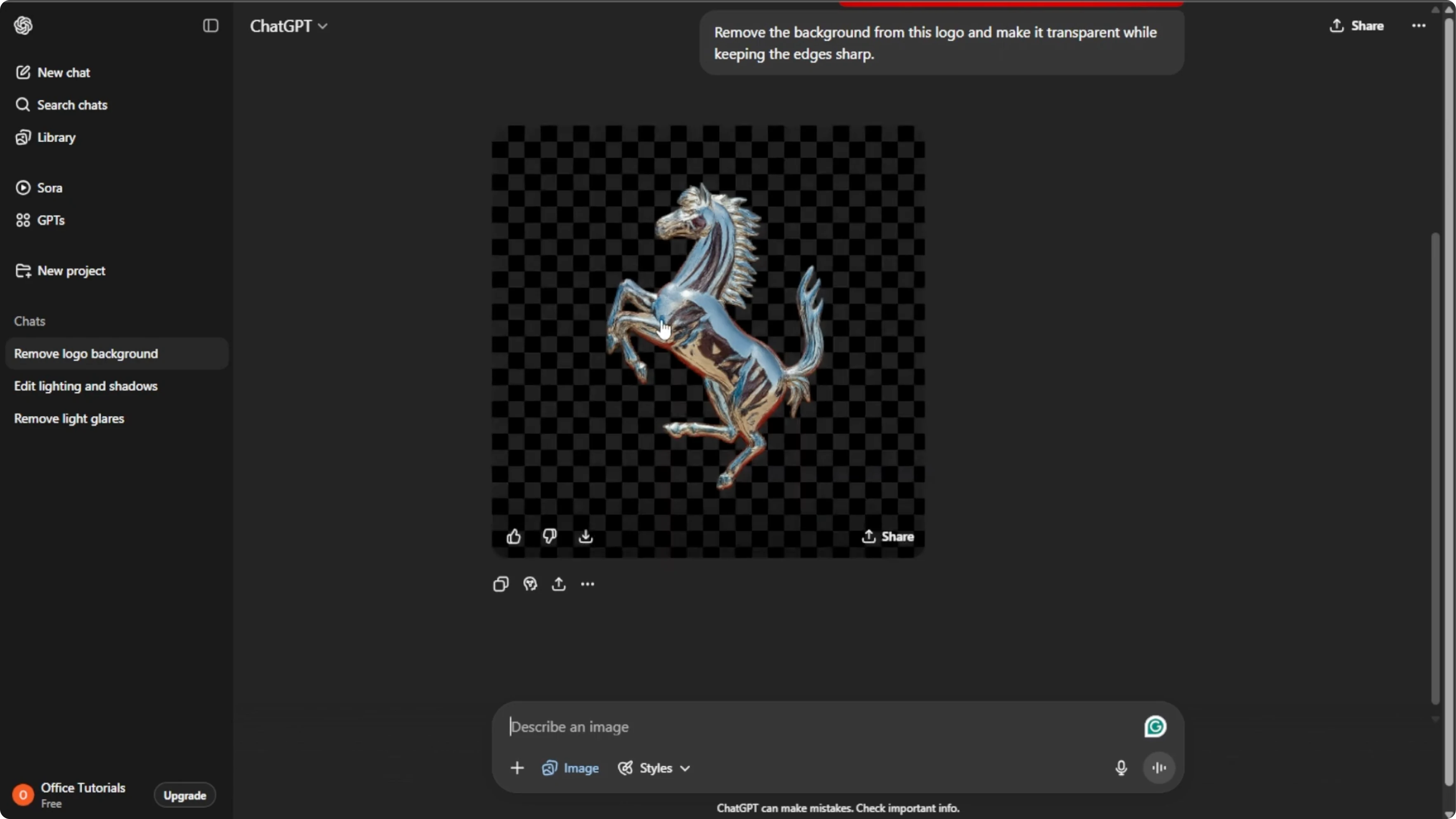Copy the response using the copy icon

(501, 584)
